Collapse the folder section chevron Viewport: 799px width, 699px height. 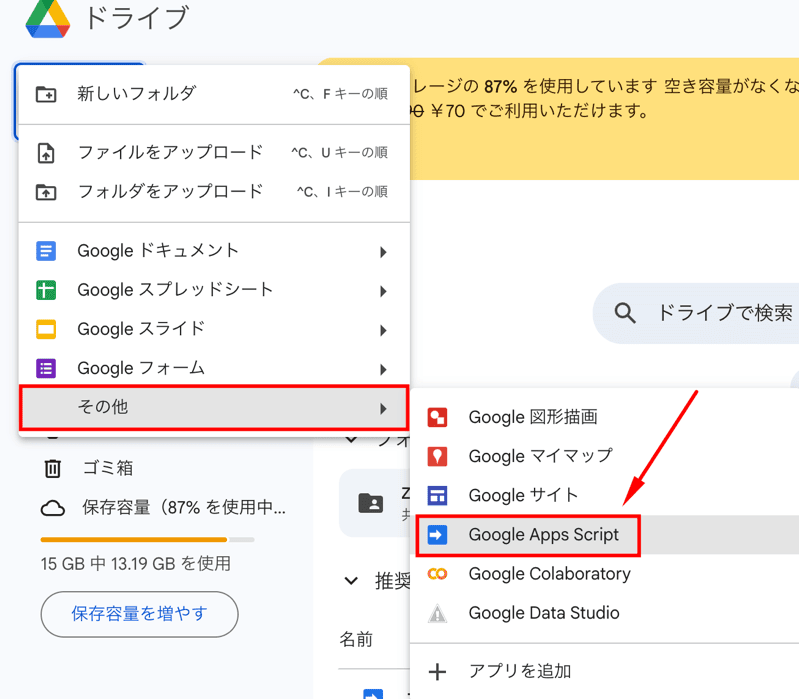tap(351, 439)
